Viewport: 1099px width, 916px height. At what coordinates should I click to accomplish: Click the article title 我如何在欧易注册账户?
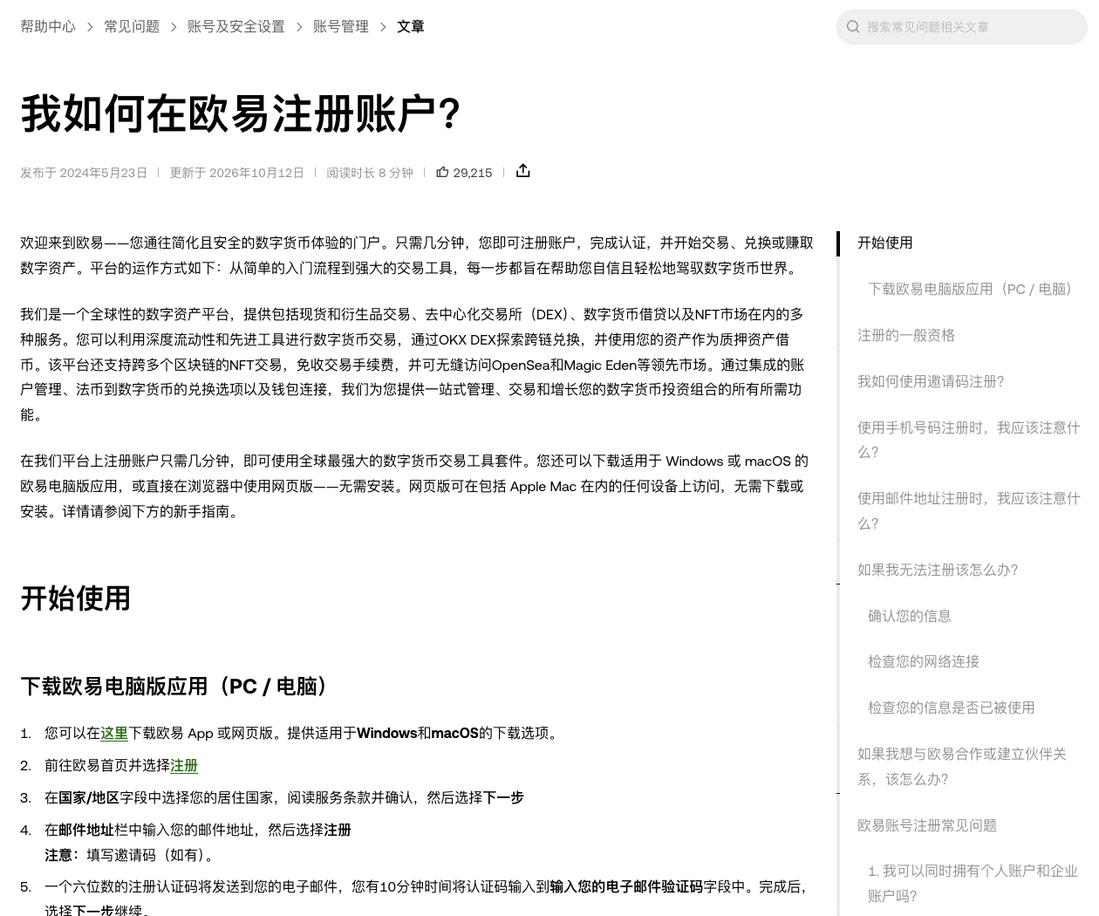tap(240, 114)
